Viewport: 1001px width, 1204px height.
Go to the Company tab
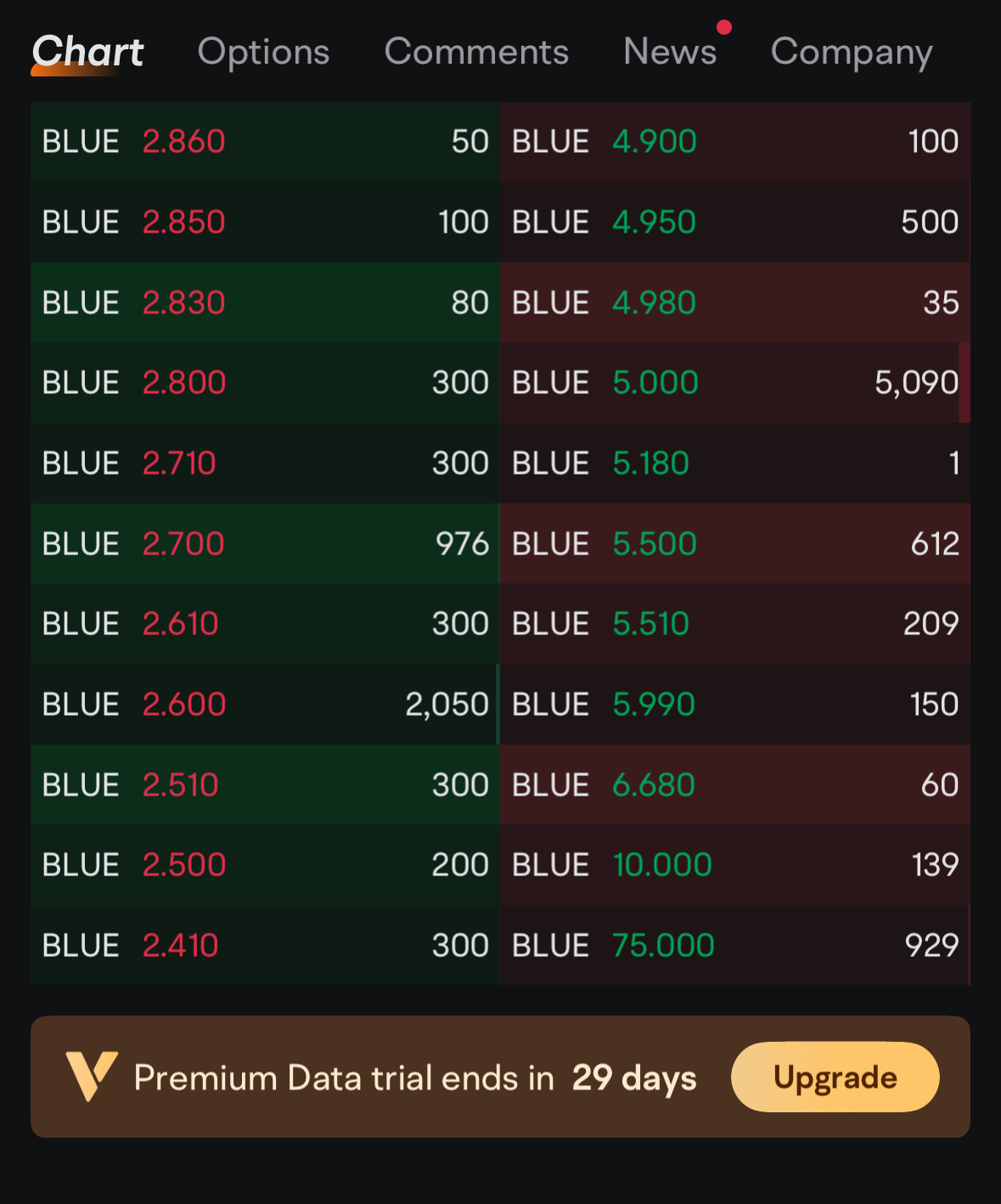852,53
